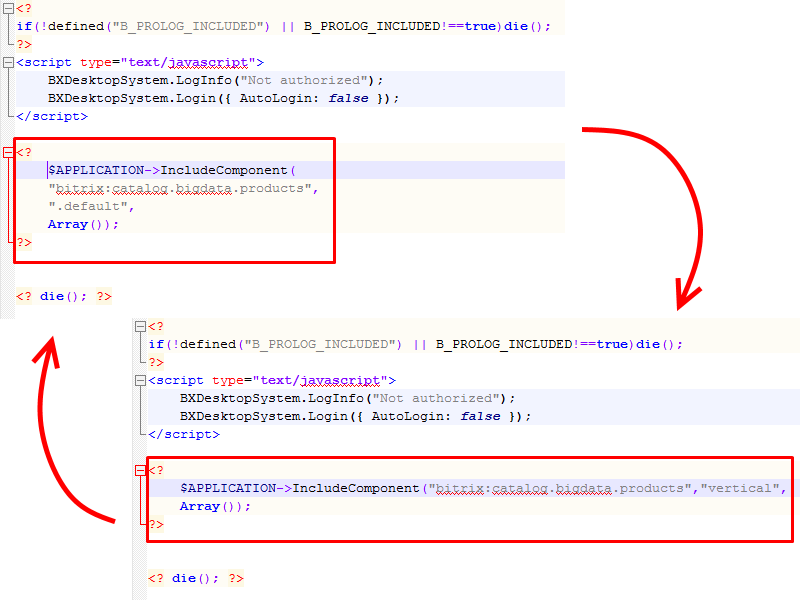The image size is (800, 600).
Task: Click the false keyword in upper Login call
Action: [348, 98]
